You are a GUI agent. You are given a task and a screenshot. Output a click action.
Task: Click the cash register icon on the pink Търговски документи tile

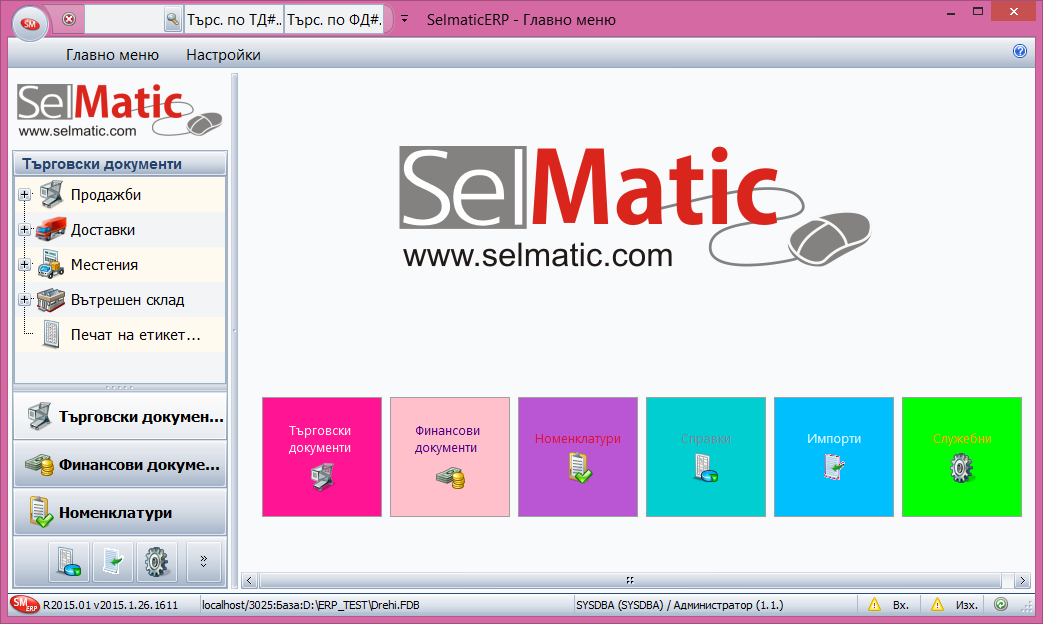[322, 476]
